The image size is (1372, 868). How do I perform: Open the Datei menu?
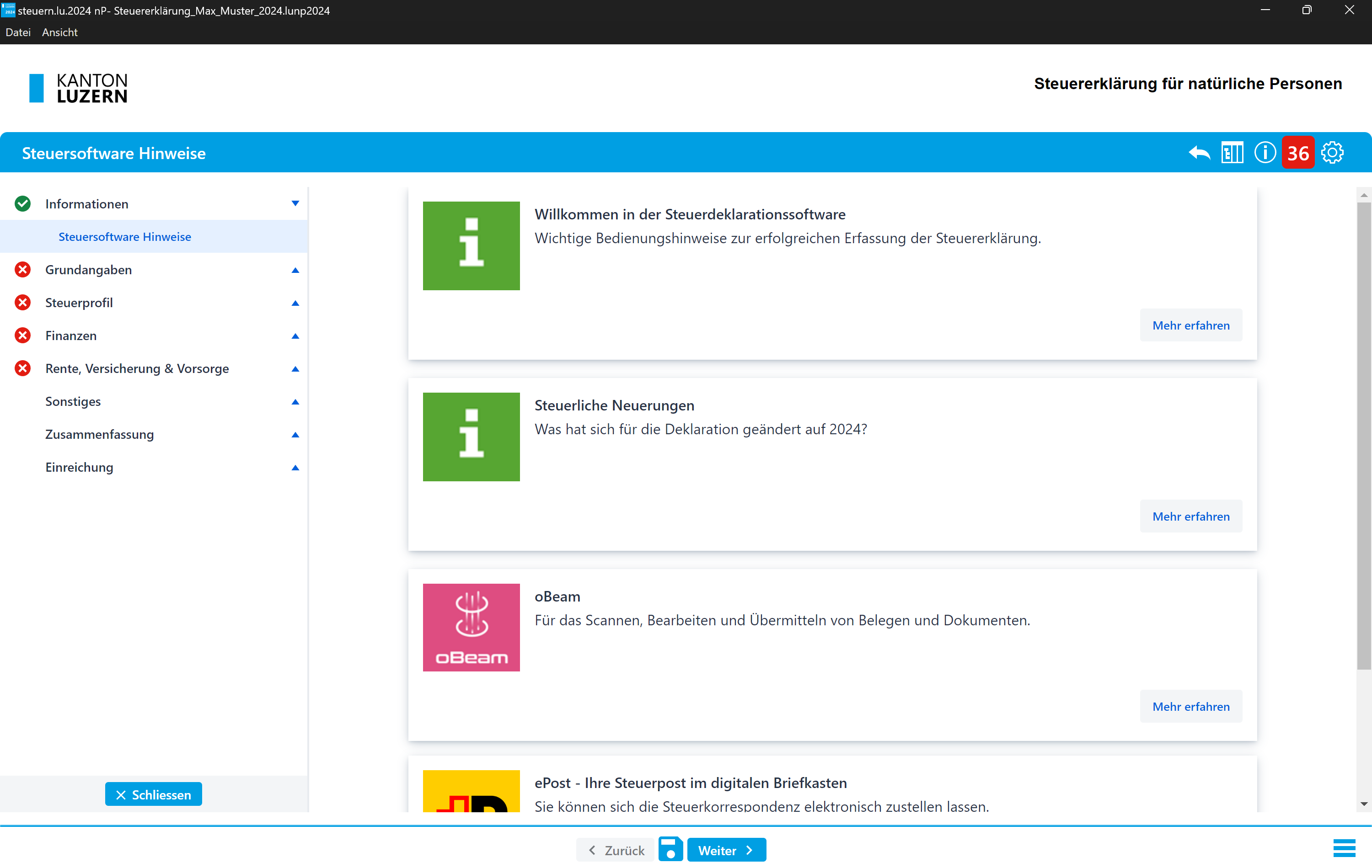tap(18, 32)
